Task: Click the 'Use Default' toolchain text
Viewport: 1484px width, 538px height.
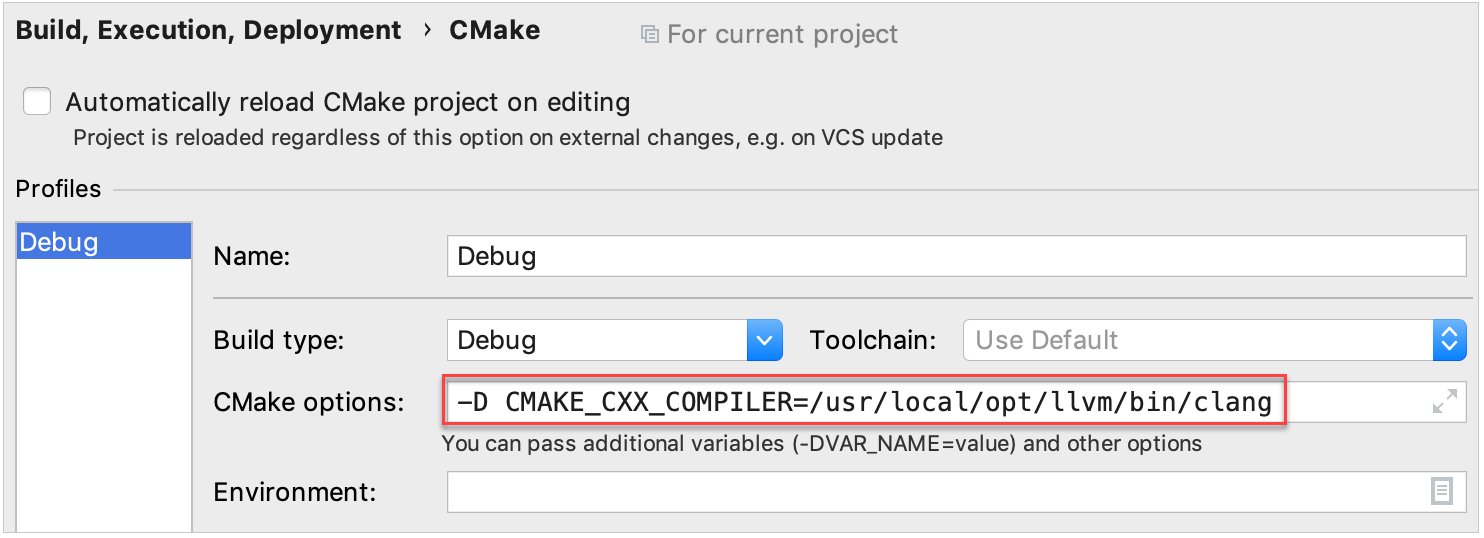Action: [x=1046, y=340]
